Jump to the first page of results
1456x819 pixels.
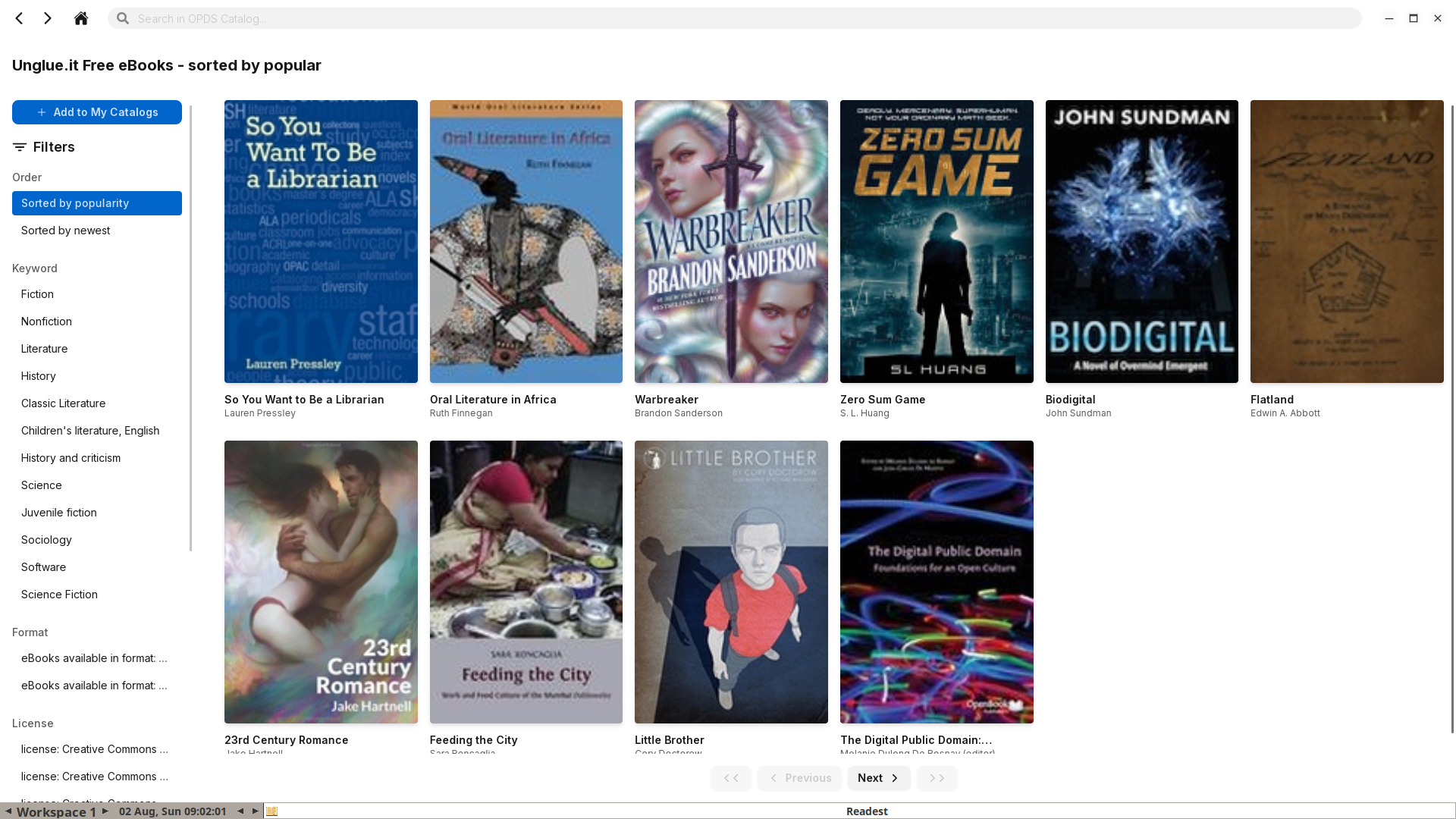point(731,778)
